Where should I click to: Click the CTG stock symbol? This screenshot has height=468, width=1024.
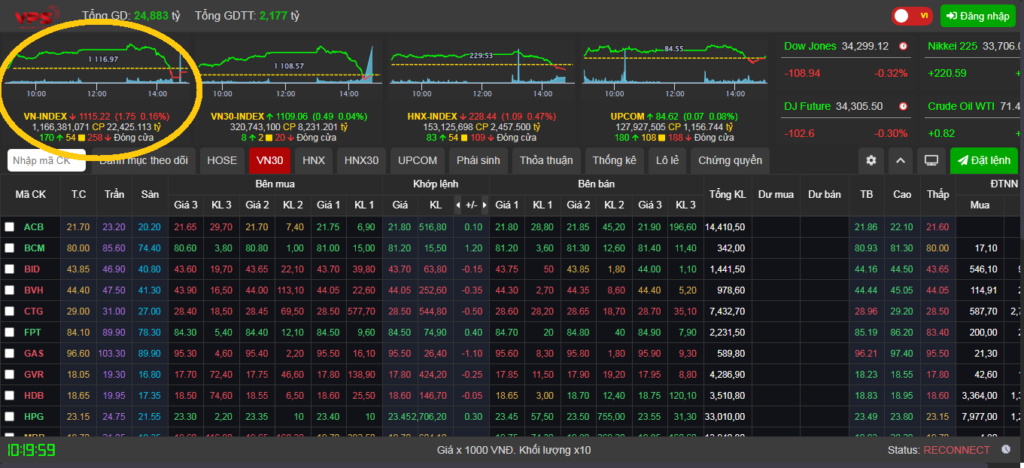click(33, 311)
